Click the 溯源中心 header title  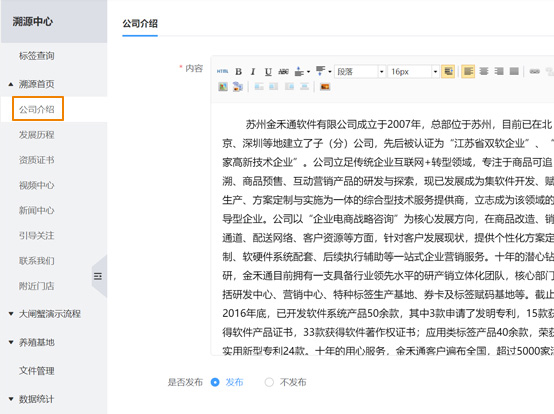[33, 22]
